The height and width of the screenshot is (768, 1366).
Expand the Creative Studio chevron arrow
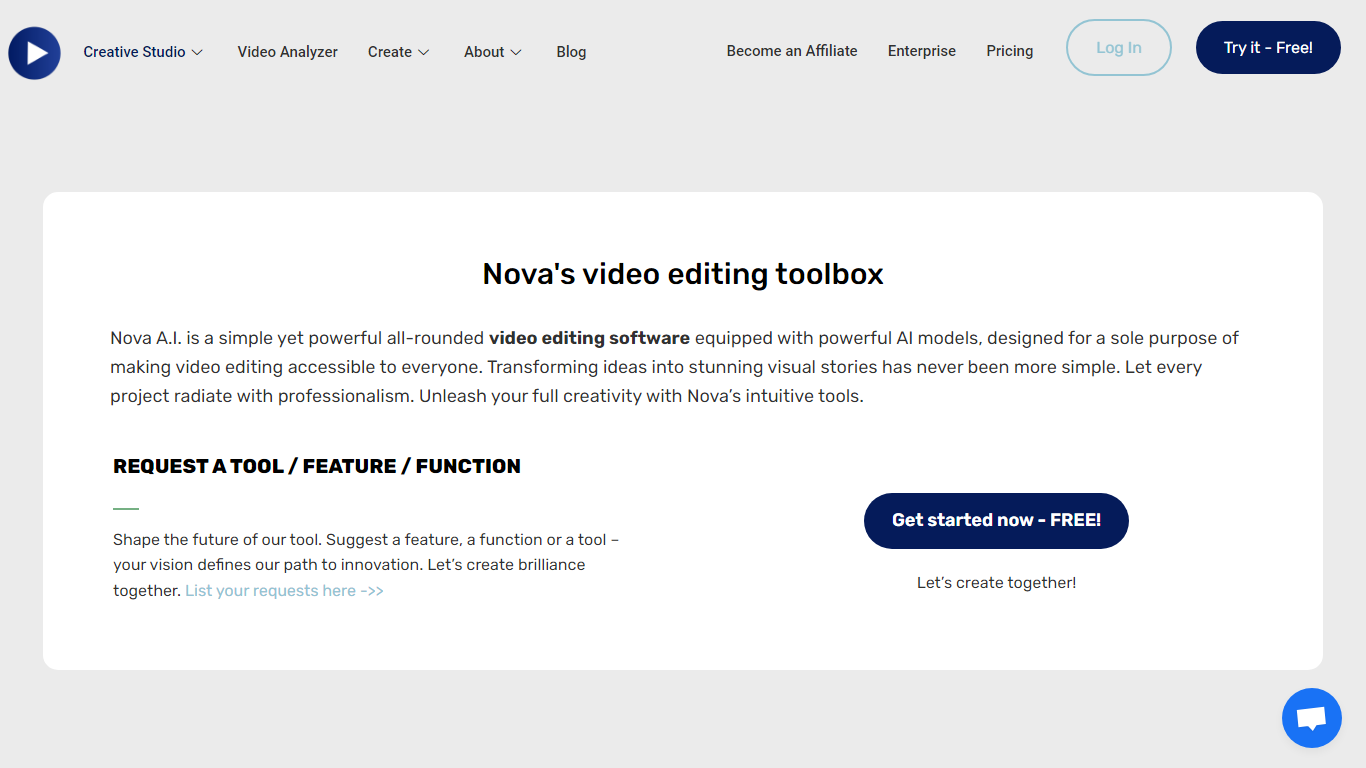[x=198, y=52]
